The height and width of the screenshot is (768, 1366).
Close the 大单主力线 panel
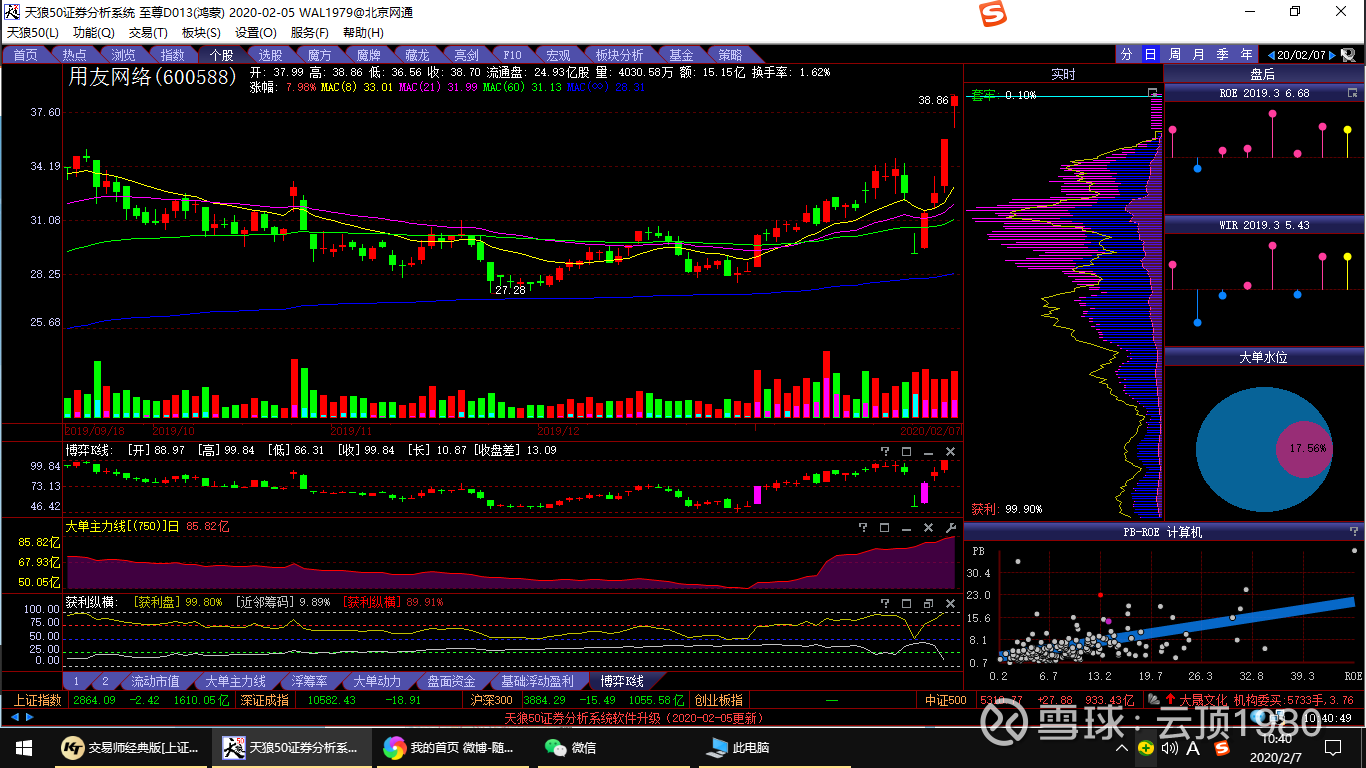click(928, 527)
